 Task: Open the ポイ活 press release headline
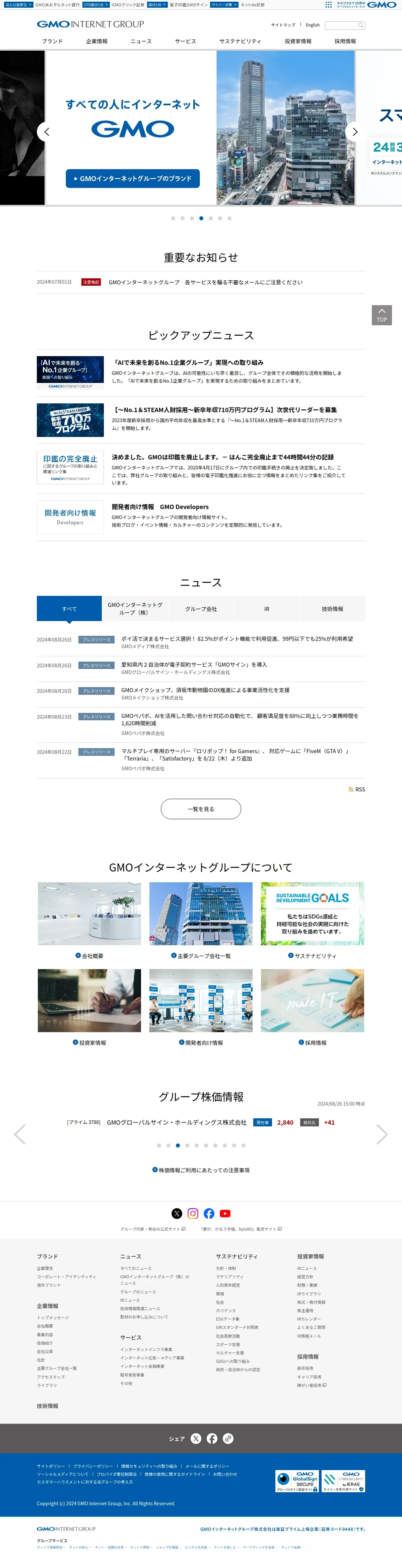[237, 638]
